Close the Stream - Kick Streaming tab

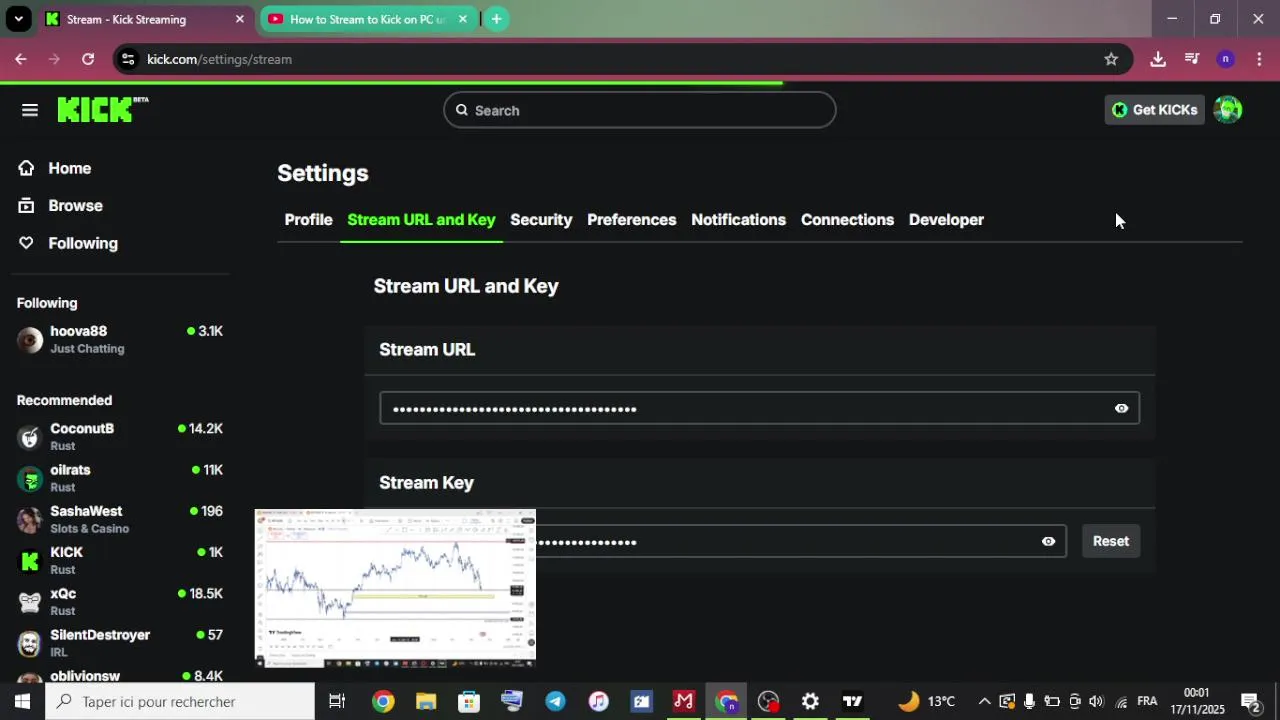click(240, 19)
